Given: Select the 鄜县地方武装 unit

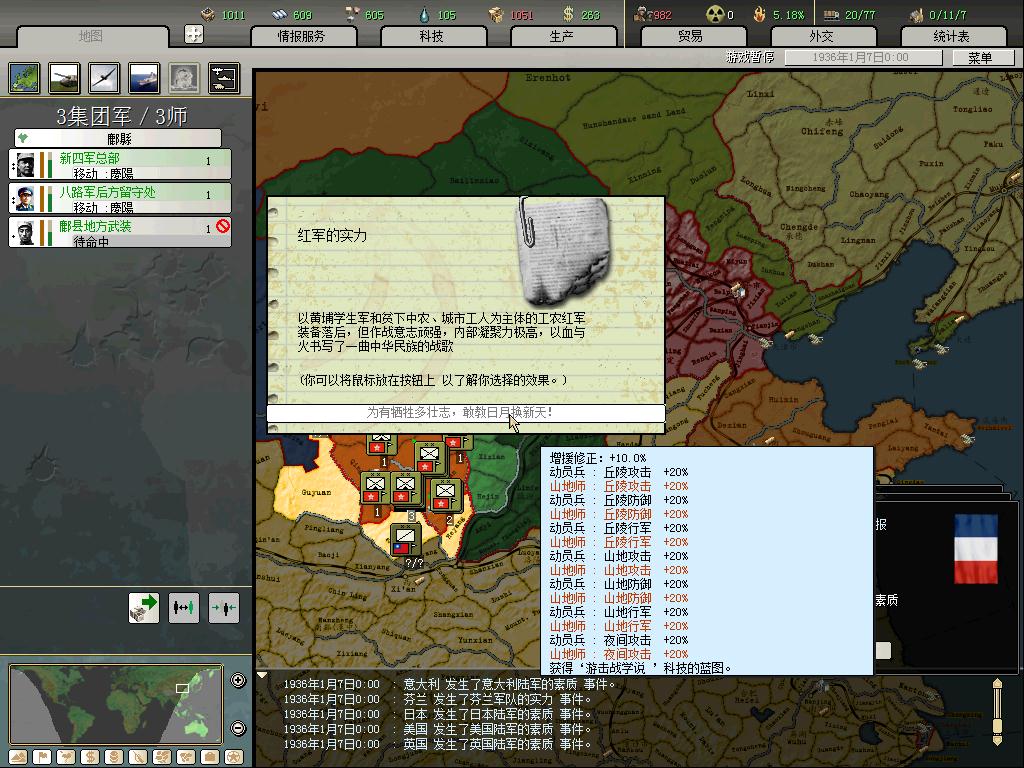Looking at the screenshot, I should (120, 232).
